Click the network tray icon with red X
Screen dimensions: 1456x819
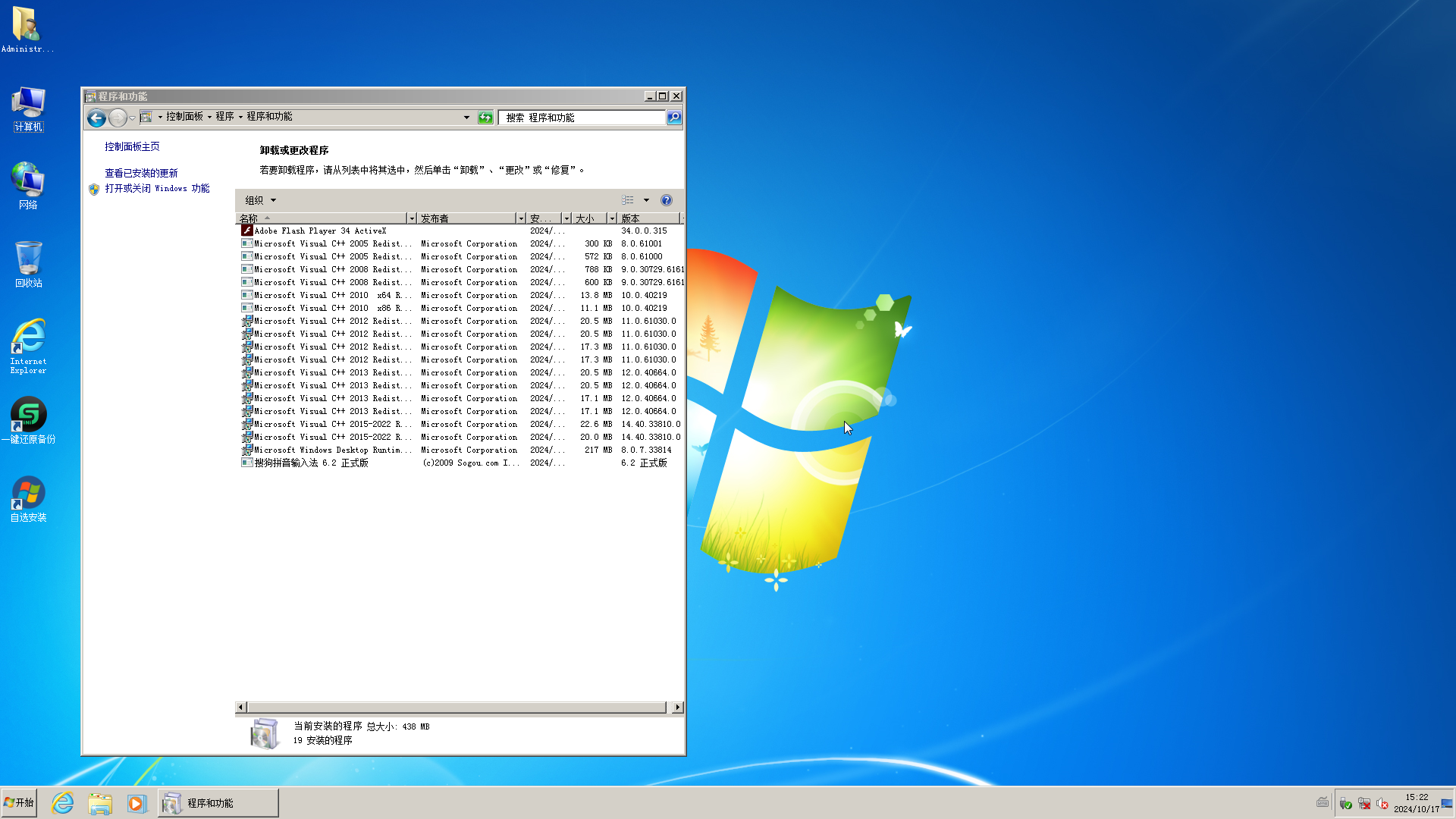1364,804
